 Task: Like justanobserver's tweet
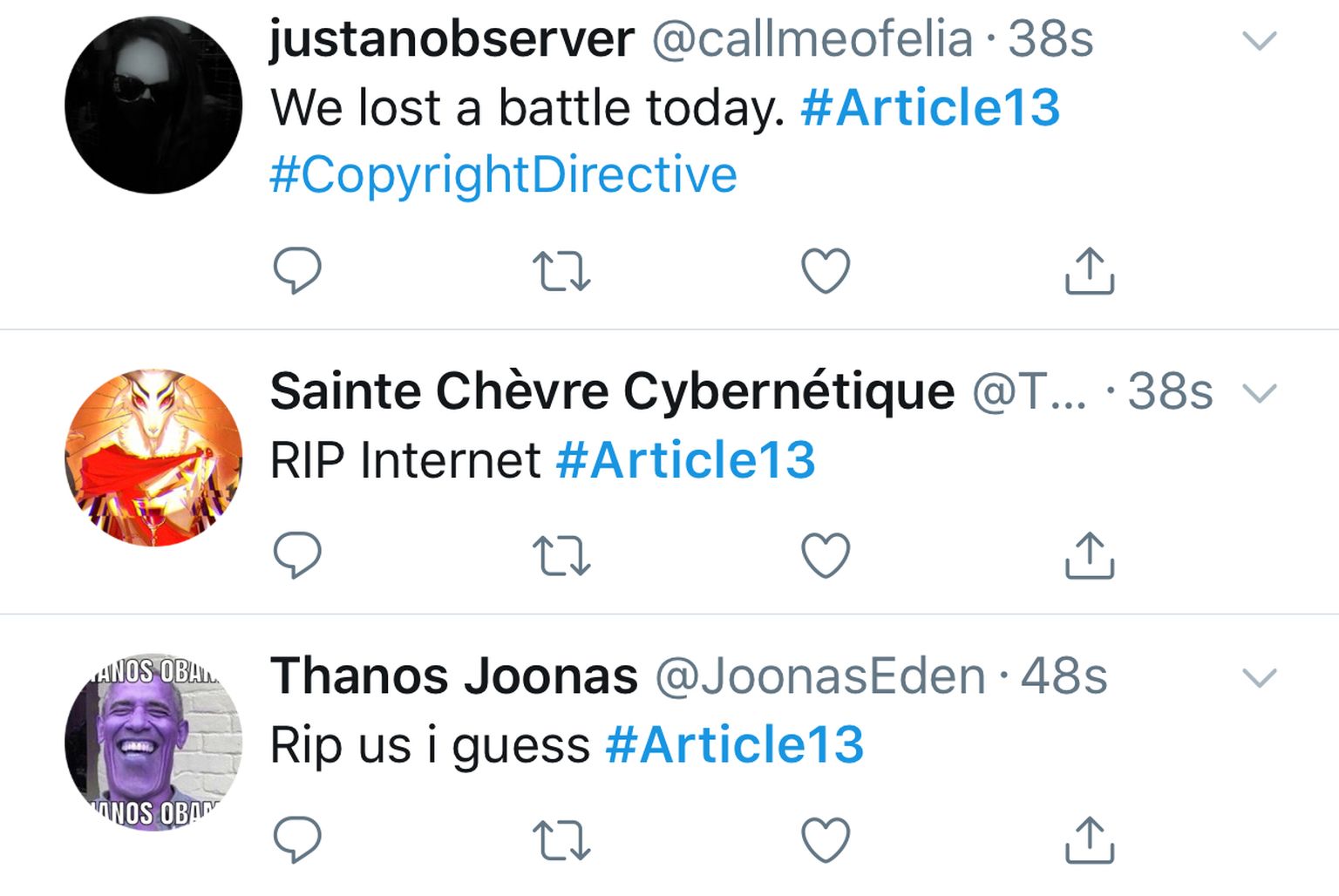(x=826, y=271)
